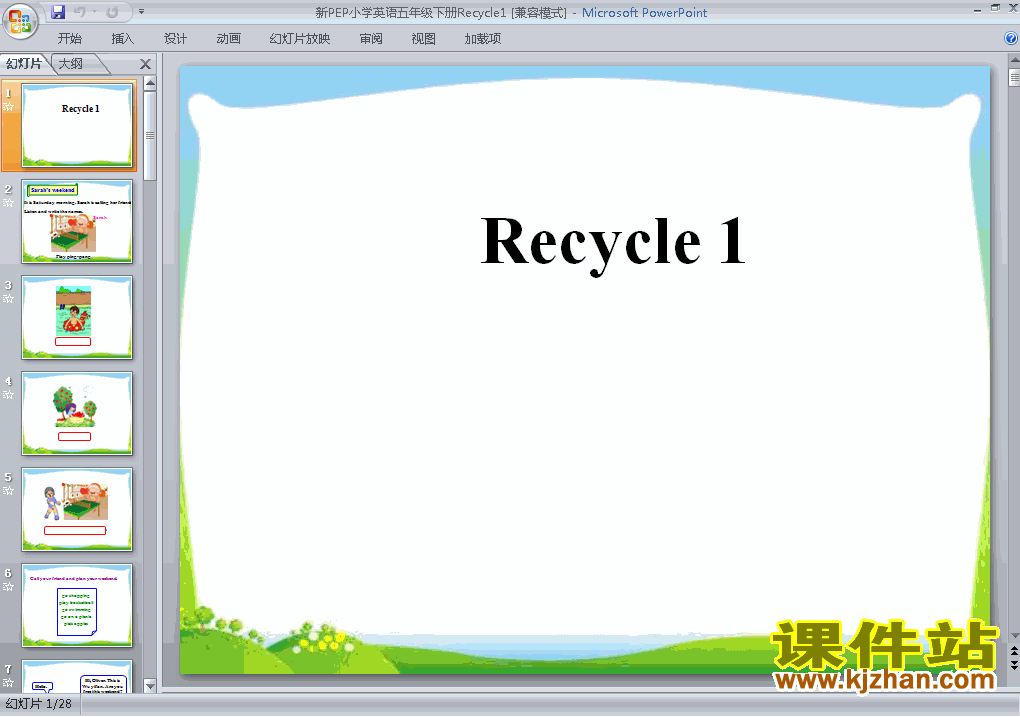Open the 设计 ribbon tab
The height and width of the screenshot is (717, 1020).
[175, 38]
